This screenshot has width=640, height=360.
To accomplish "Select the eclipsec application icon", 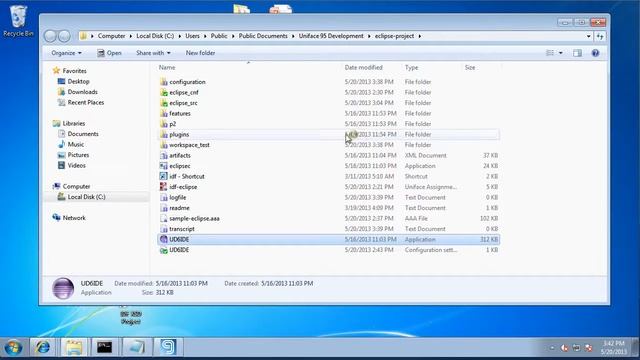I will pyautogui.click(x=164, y=166).
